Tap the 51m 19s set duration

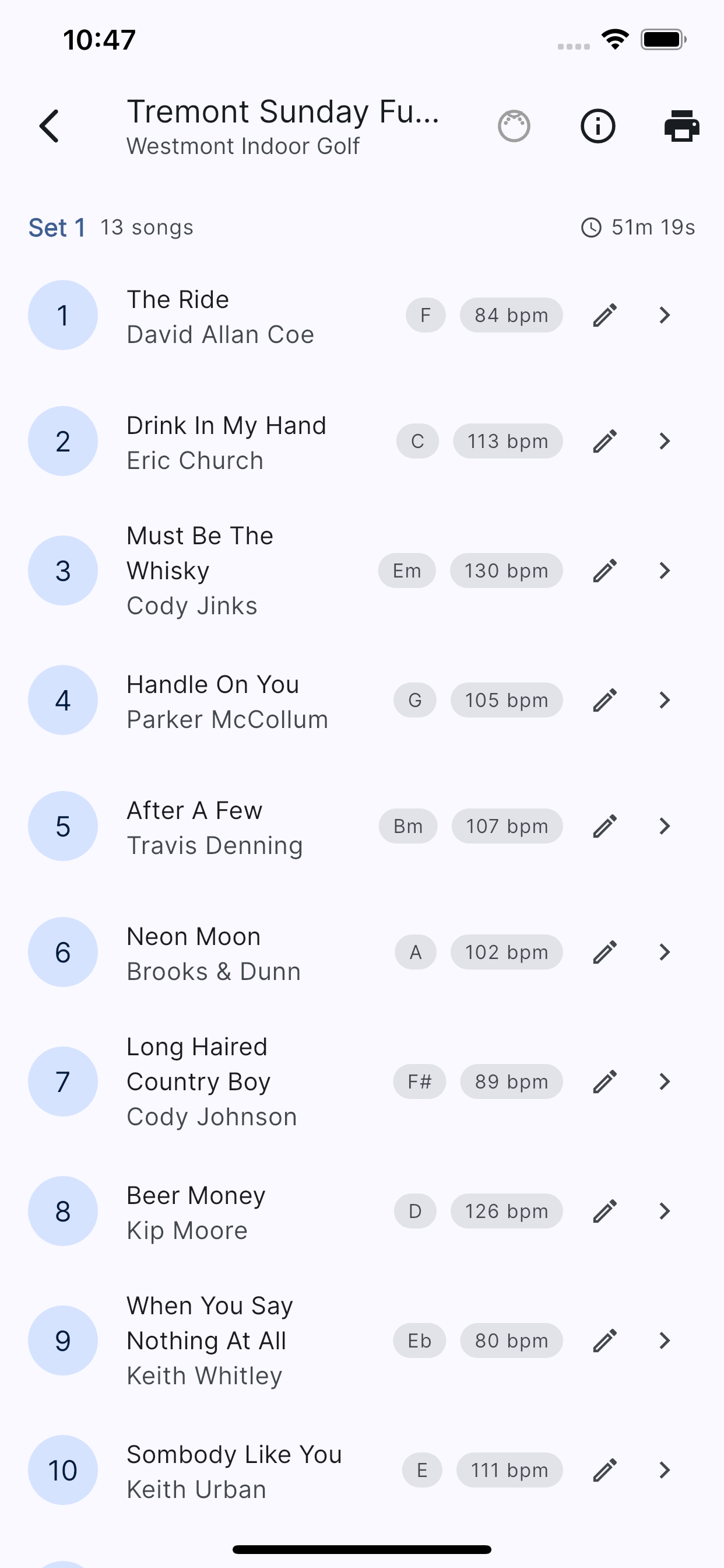click(638, 228)
